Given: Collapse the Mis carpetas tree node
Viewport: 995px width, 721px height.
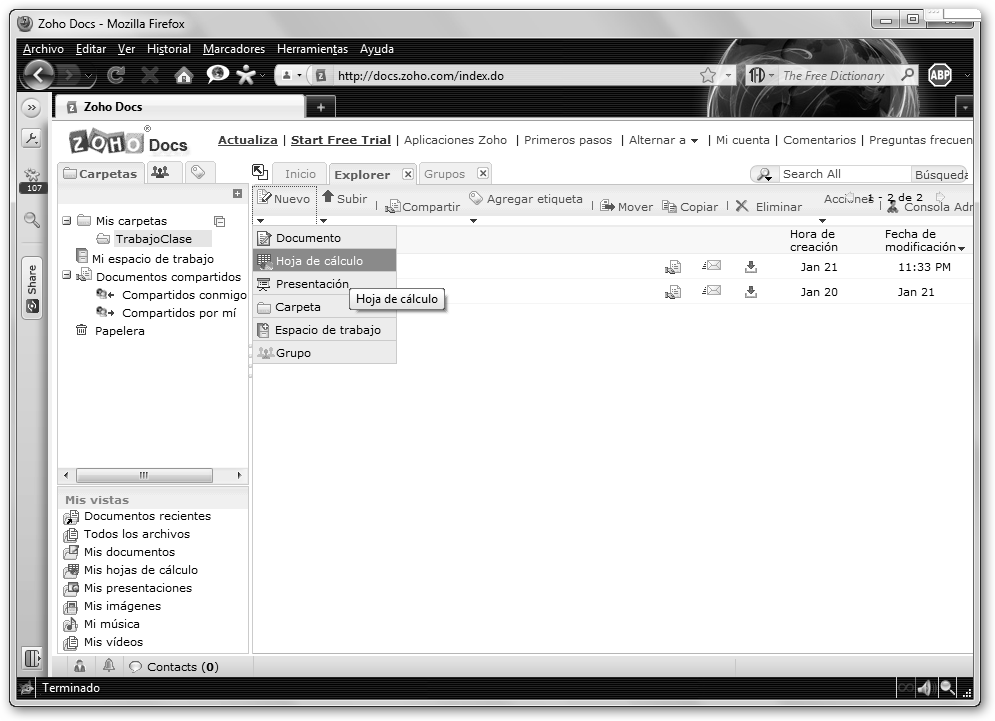Looking at the screenshot, I should (67, 221).
